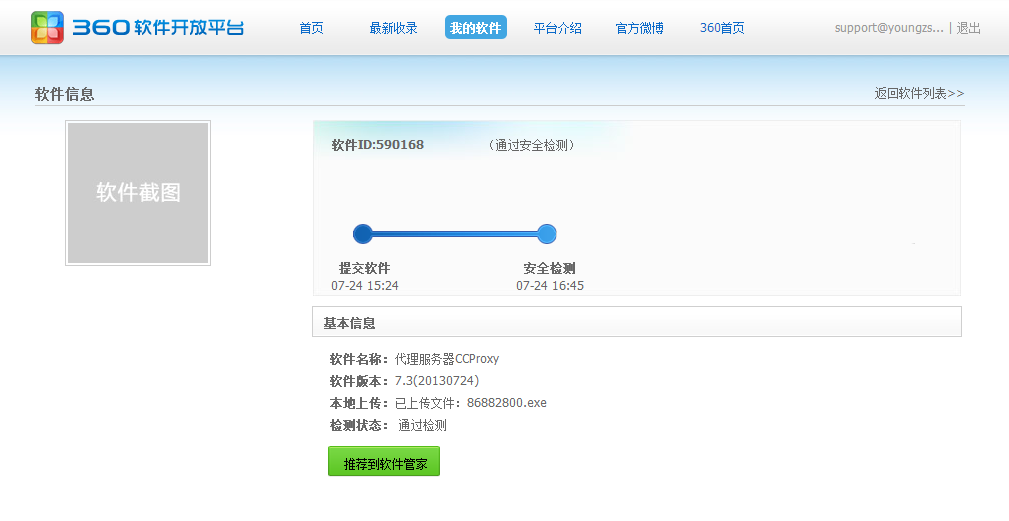Click the uploaded file name 86882800.exe
This screenshot has width=1009, height=521.
(507, 403)
